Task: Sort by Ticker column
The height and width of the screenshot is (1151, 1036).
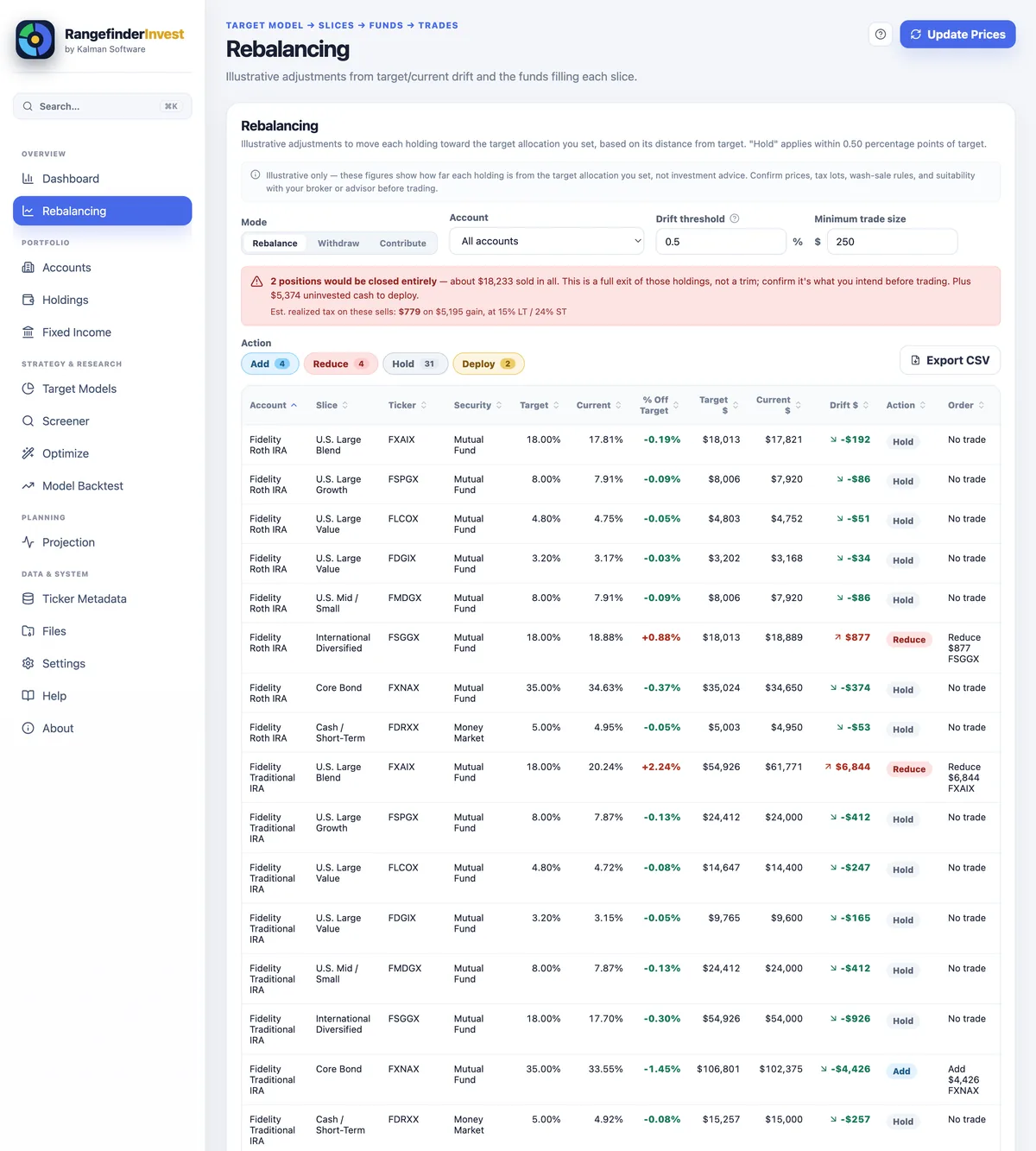Action: click(408, 405)
